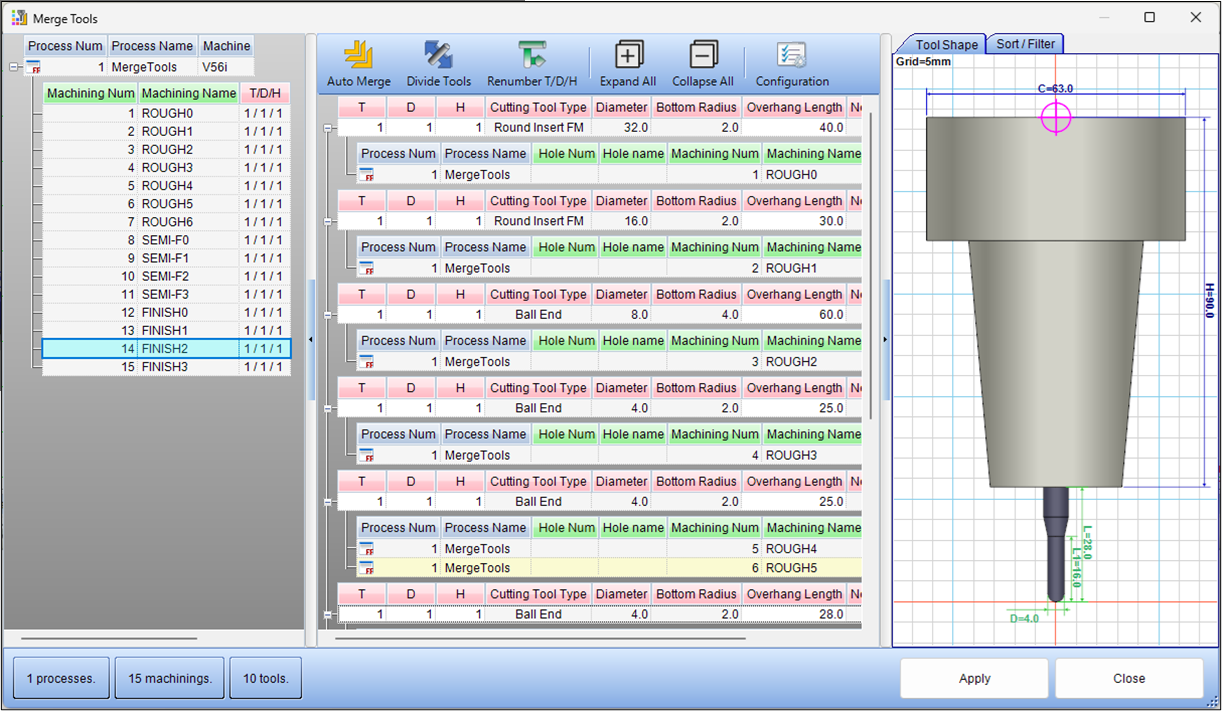Click the right splitter arrow beside Tool Shape panel
The width and height of the screenshot is (1222, 711).
885,340
